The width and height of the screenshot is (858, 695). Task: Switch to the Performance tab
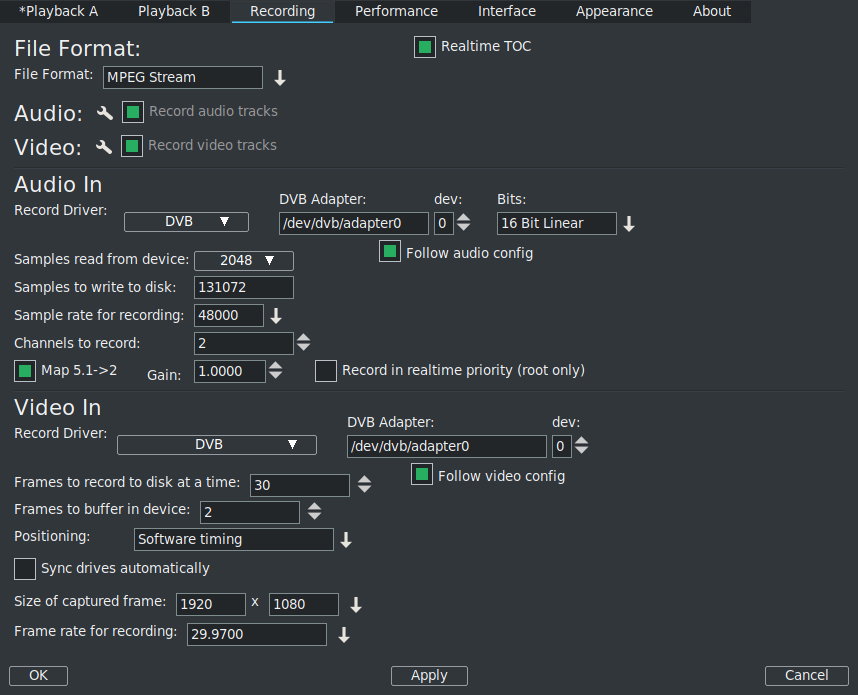point(396,12)
